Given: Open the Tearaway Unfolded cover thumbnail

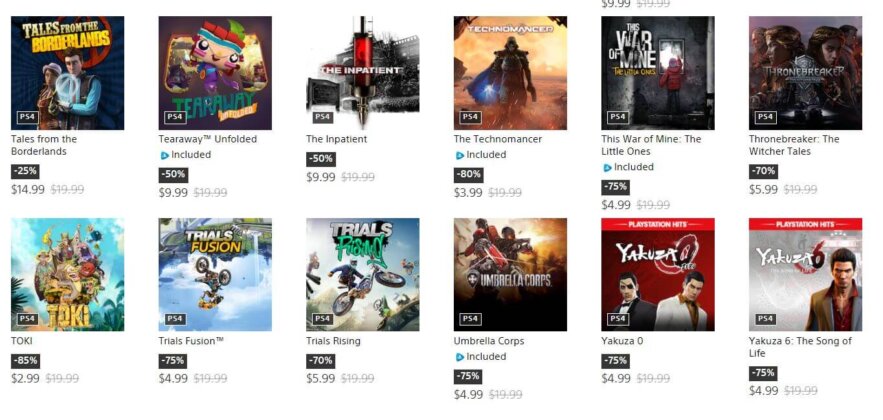Looking at the screenshot, I should (215, 73).
